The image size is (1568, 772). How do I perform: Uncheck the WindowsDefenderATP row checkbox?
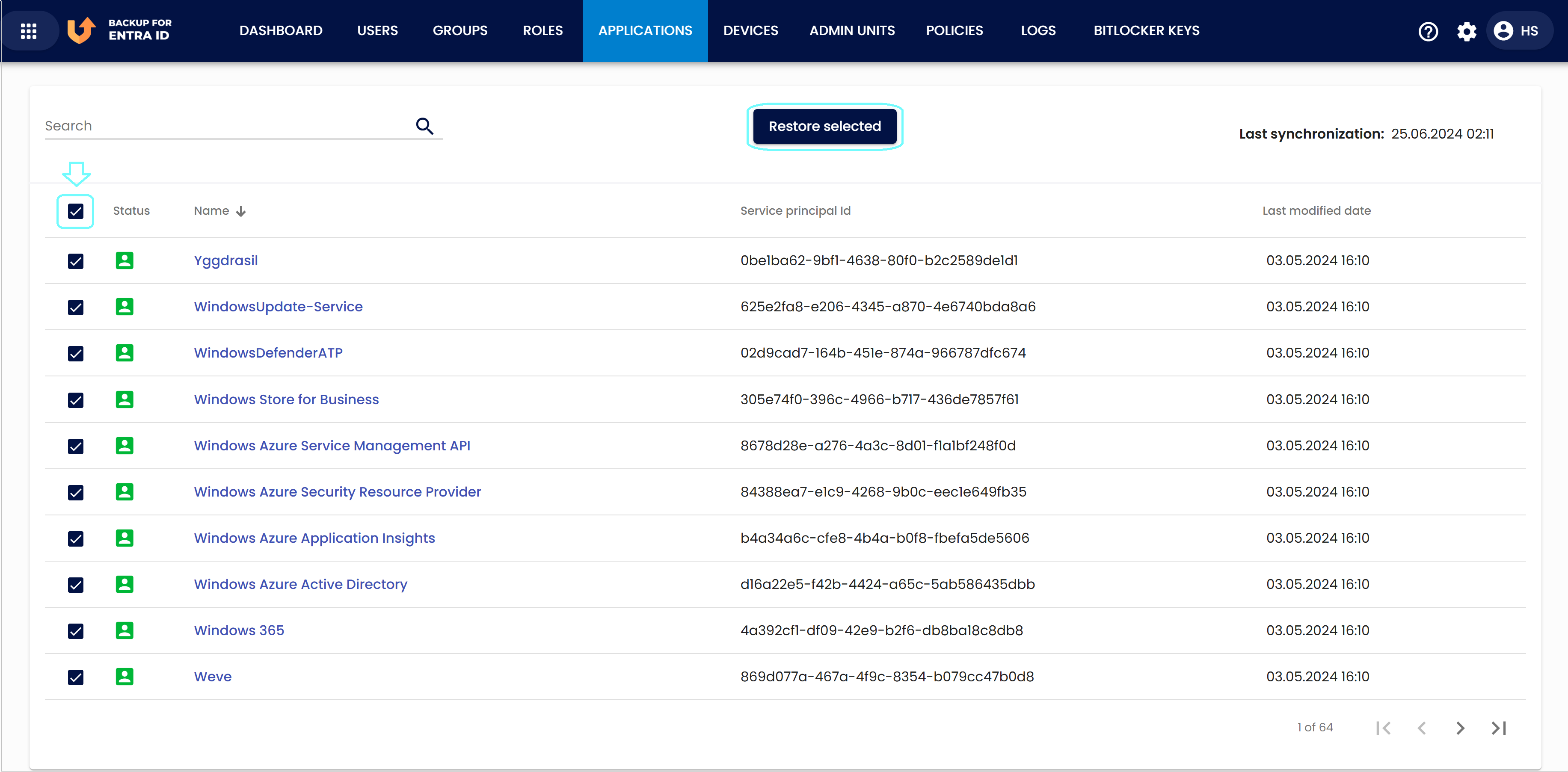click(75, 353)
